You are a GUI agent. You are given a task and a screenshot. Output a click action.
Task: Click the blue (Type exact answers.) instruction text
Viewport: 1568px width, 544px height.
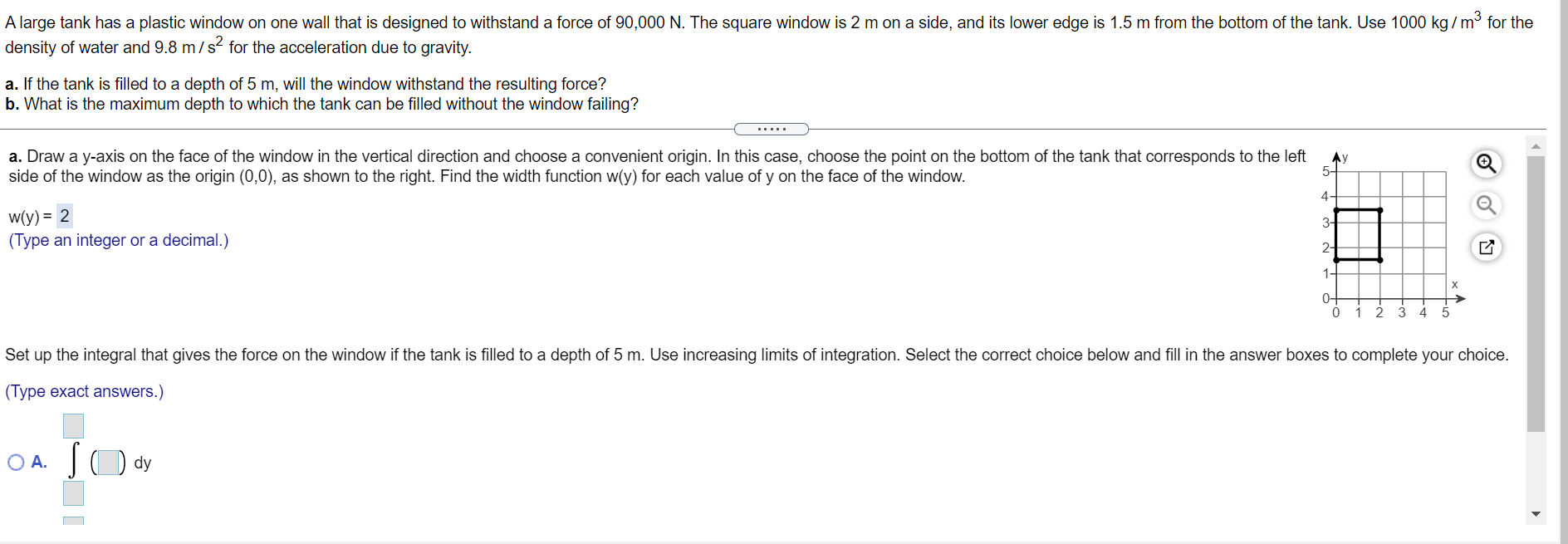84,391
